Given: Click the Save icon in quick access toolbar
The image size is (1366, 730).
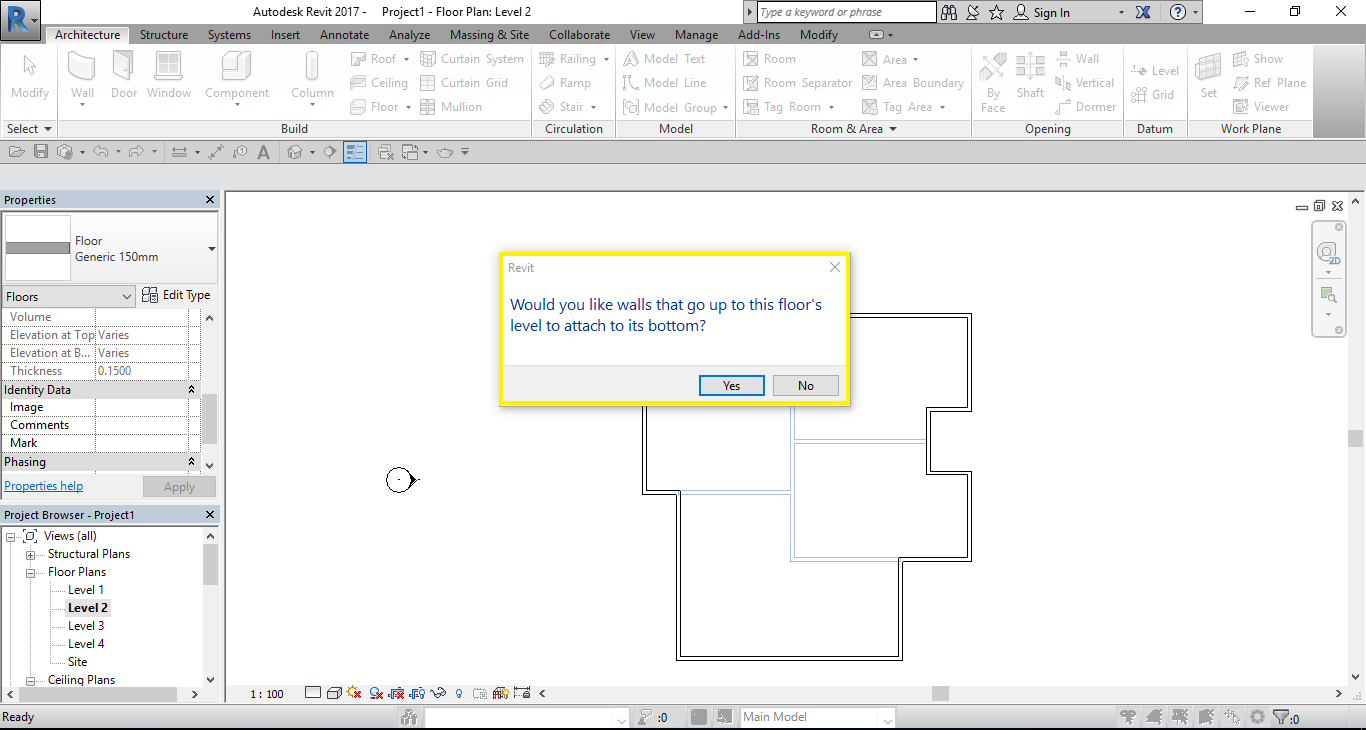Looking at the screenshot, I should [x=41, y=152].
